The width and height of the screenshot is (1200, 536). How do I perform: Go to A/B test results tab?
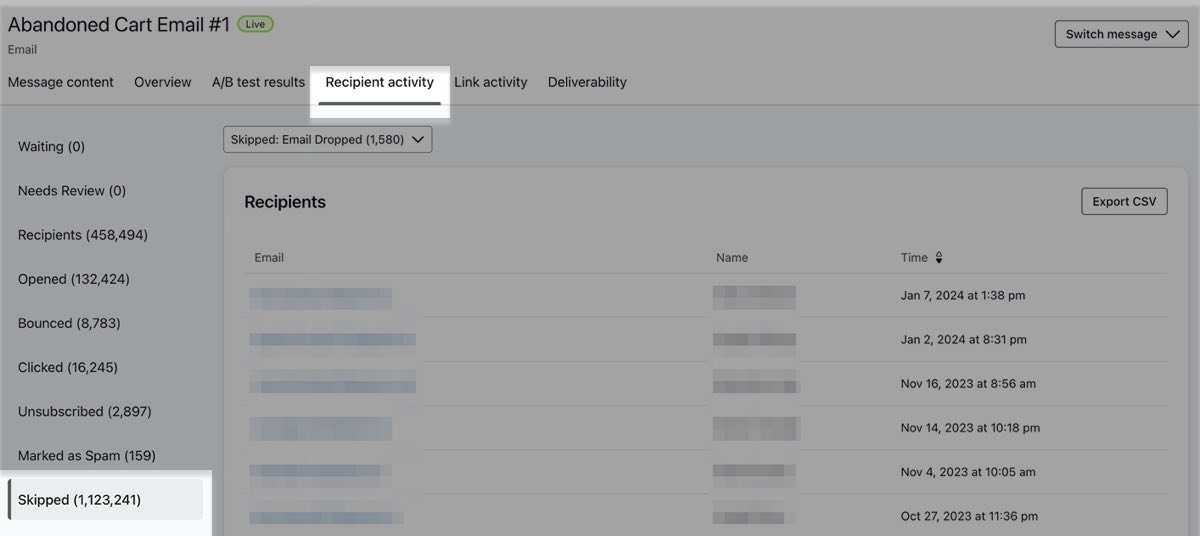258,82
